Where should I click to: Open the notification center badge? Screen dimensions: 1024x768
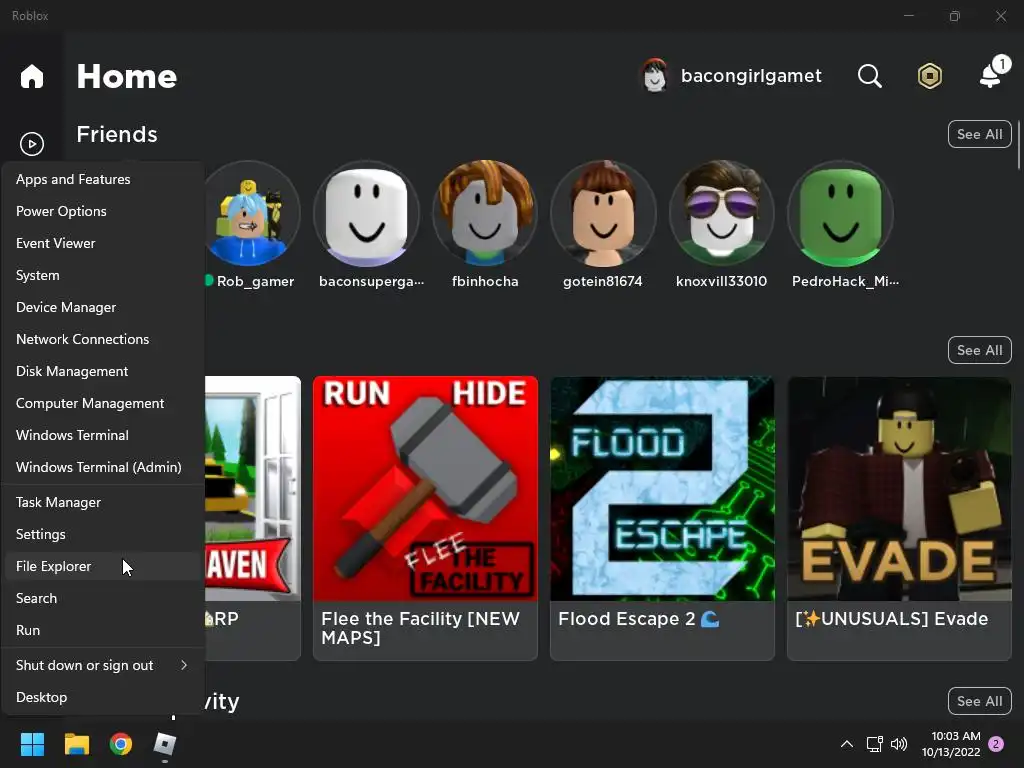pyautogui.click(x=996, y=744)
